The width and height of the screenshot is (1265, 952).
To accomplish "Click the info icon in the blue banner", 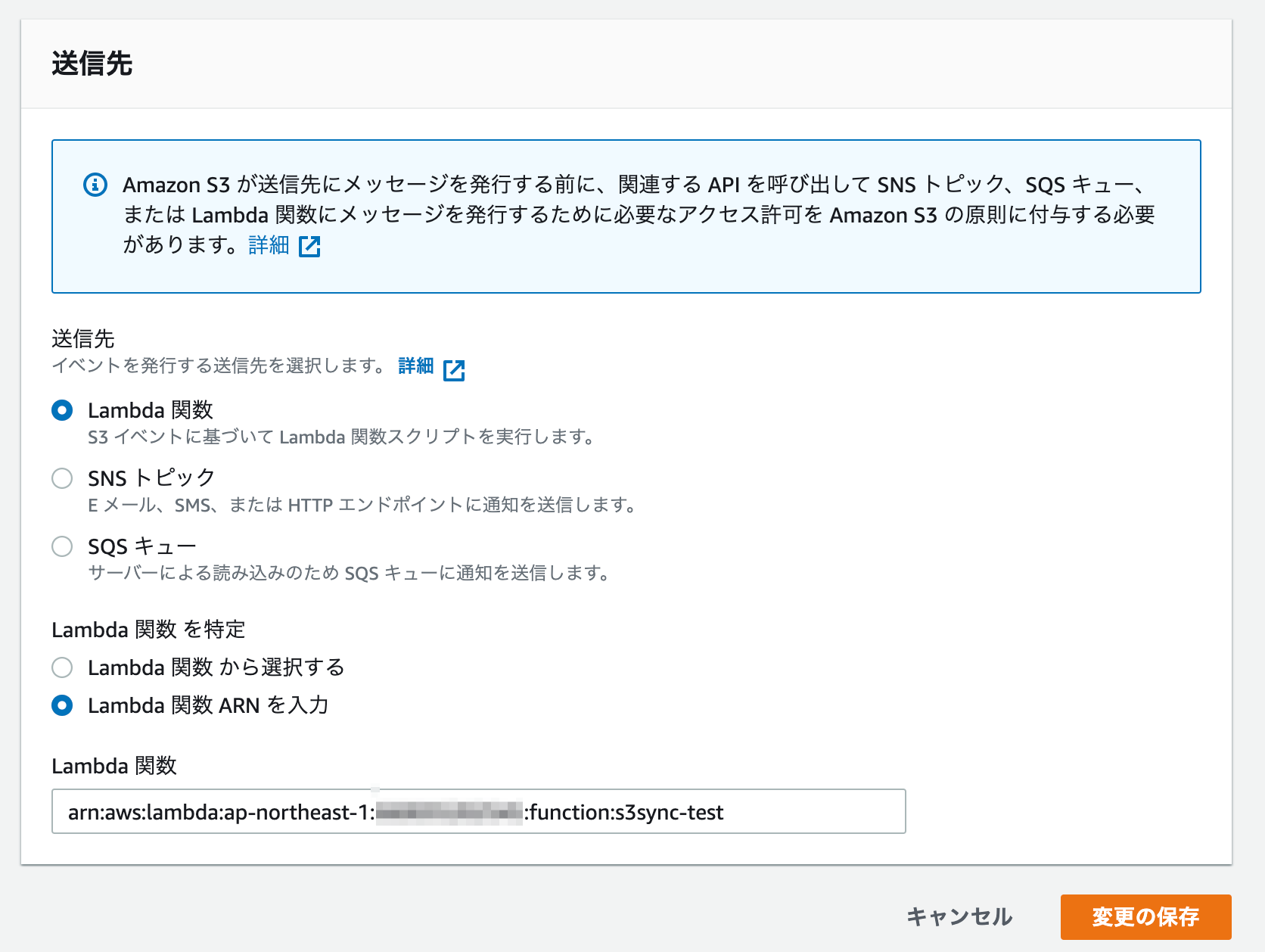I will [95, 185].
